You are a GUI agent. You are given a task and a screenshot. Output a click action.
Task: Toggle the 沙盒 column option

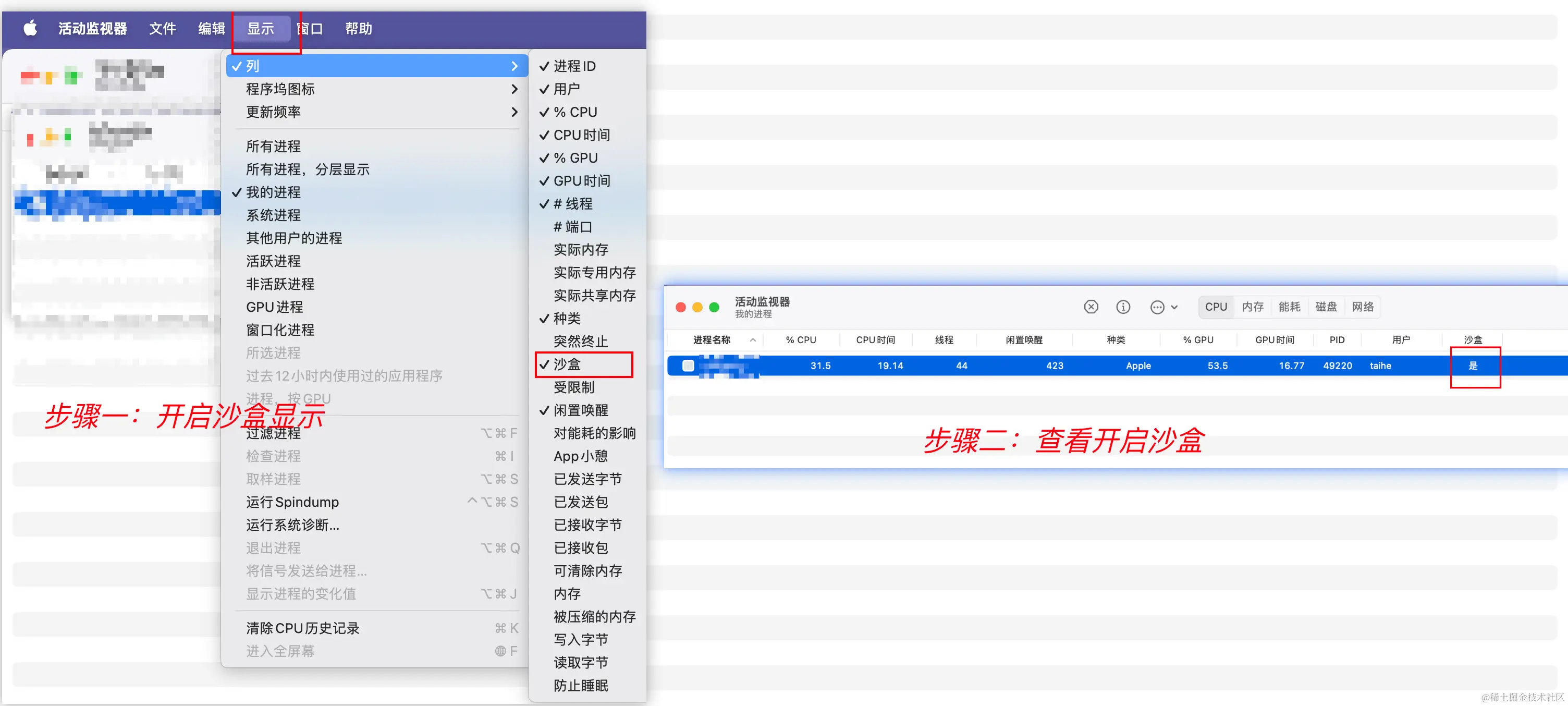point(567,364)
